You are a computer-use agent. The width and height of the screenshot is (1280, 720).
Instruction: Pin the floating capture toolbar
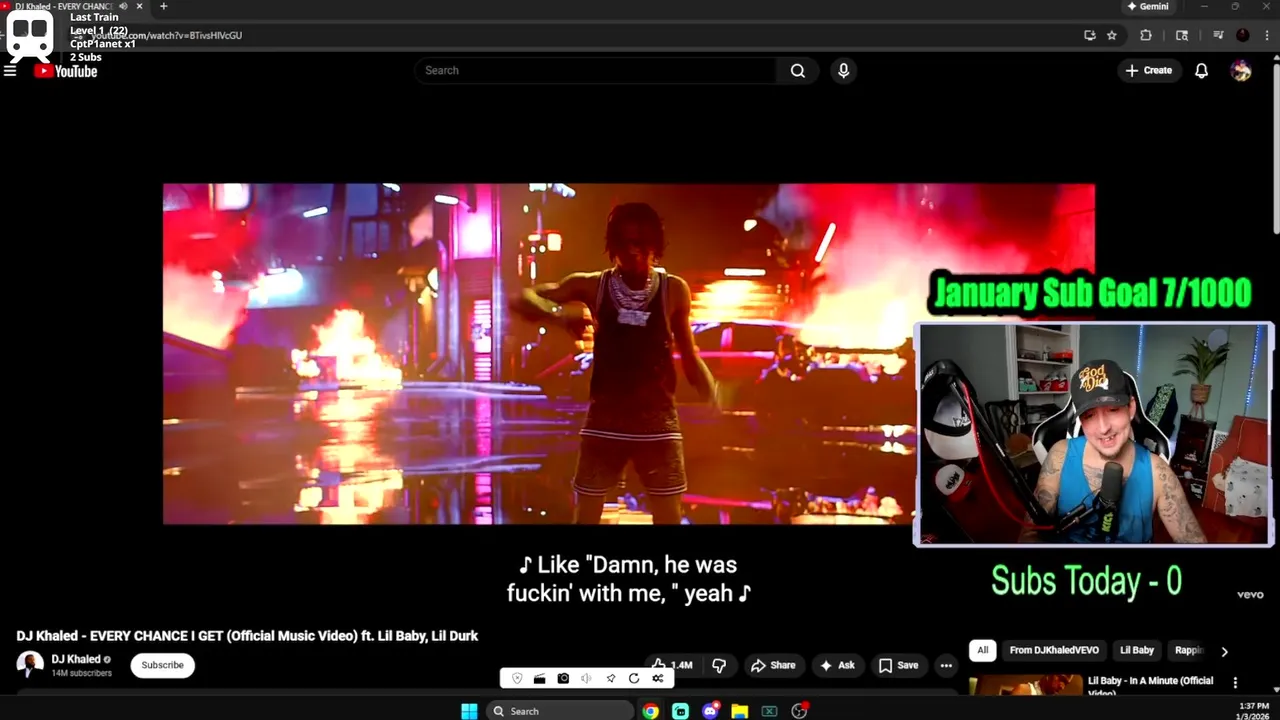(611, 679)
